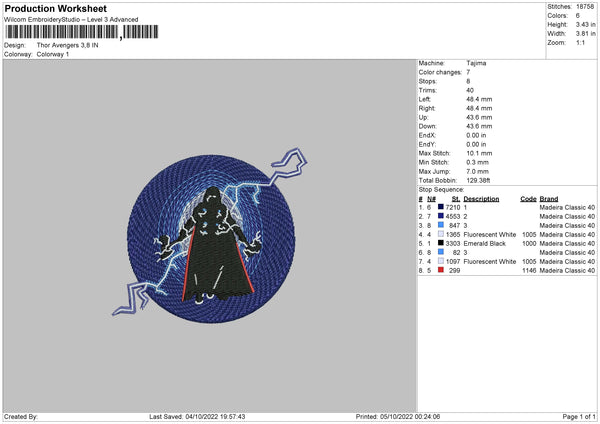Click the black swatch in stop 5

pos(441,243)
